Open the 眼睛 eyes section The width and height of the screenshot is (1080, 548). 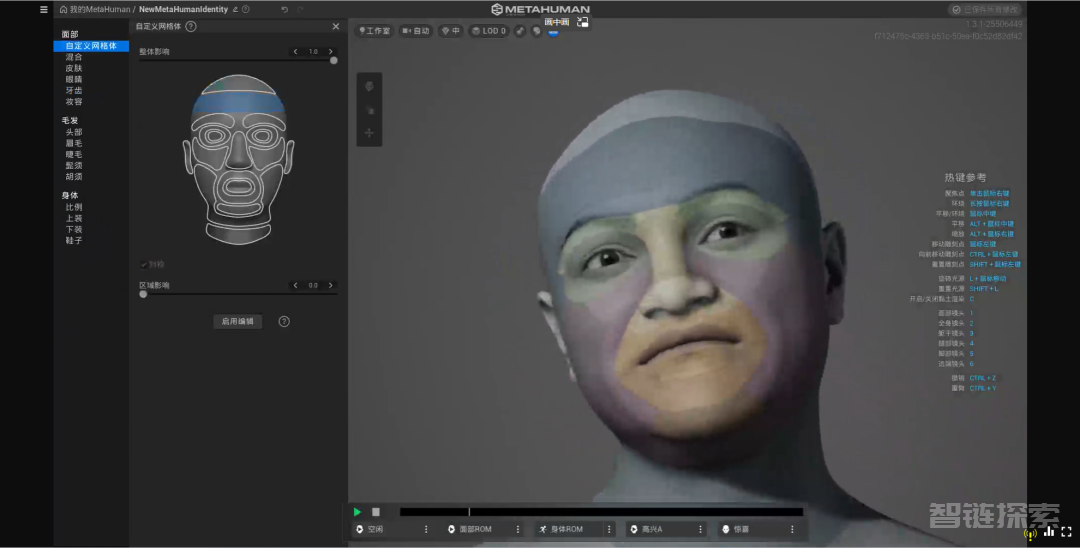pyautogui.click(x=74, y=79)
